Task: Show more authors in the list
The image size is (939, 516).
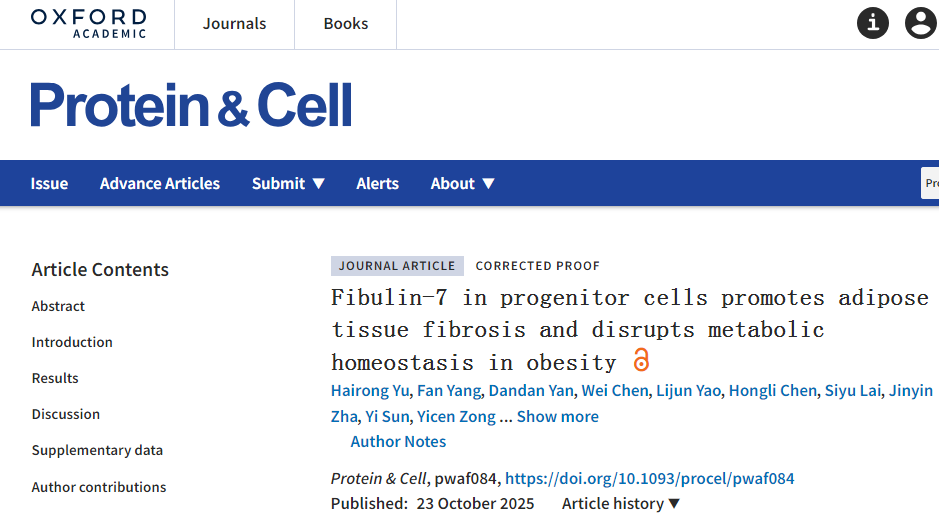Action: (557, 417)
